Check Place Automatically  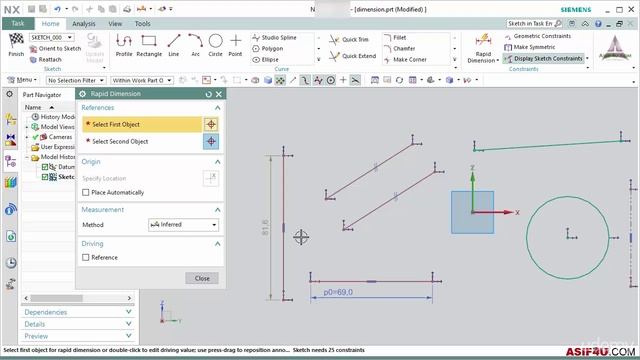86,192
